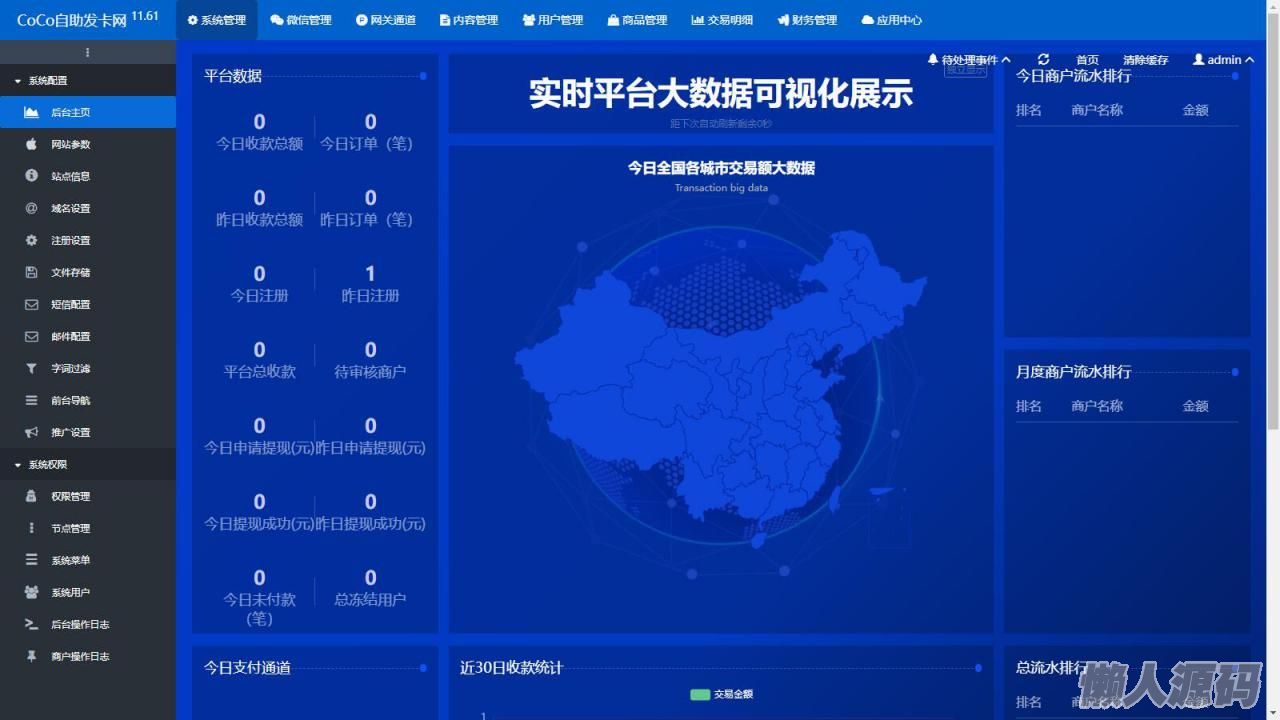Collapse the sidebar with the three-dot handle
Screen dimensions: 1280x720
point(87,52)
